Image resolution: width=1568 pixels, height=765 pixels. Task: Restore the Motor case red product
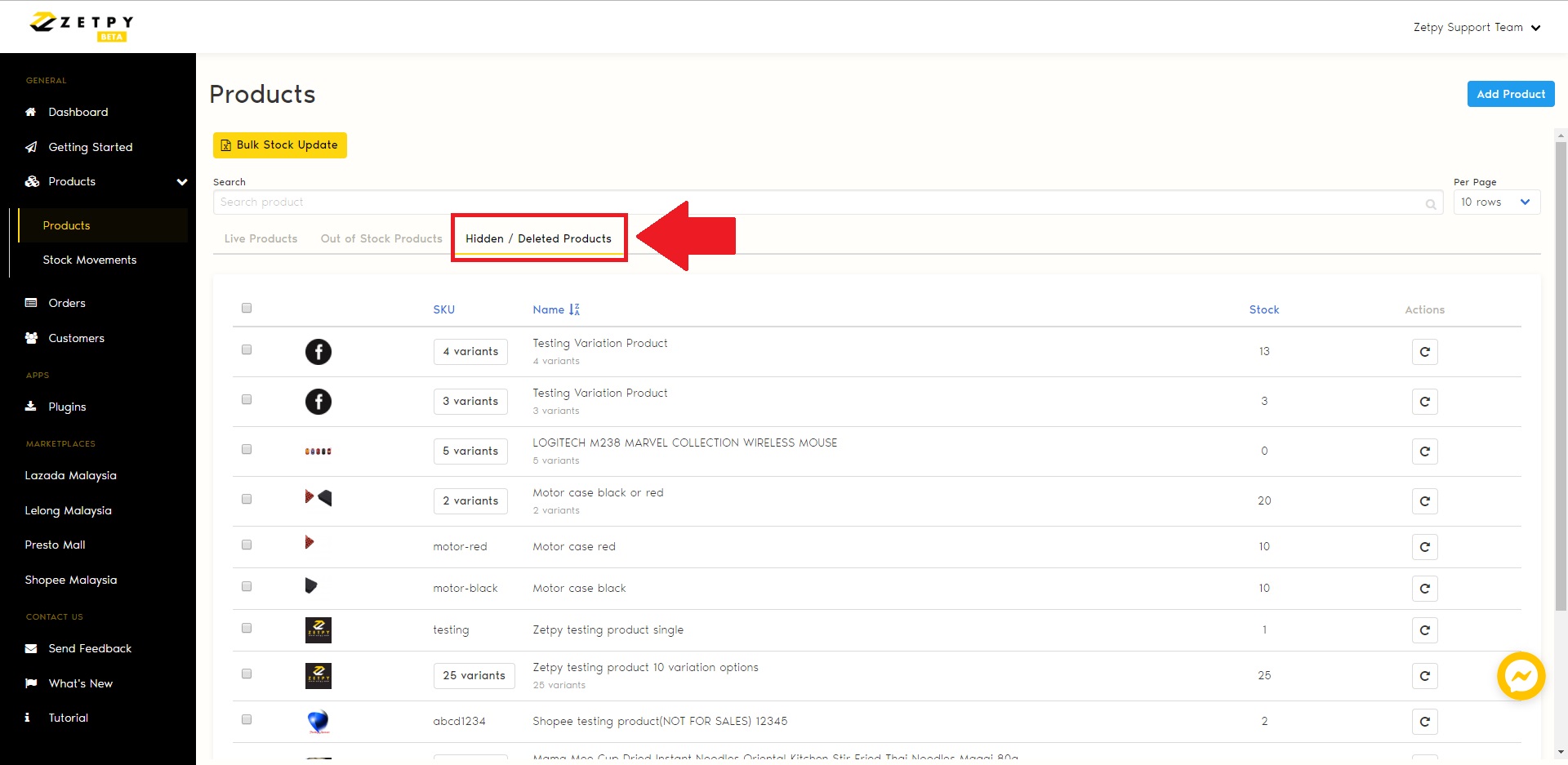pos(1425,547)
